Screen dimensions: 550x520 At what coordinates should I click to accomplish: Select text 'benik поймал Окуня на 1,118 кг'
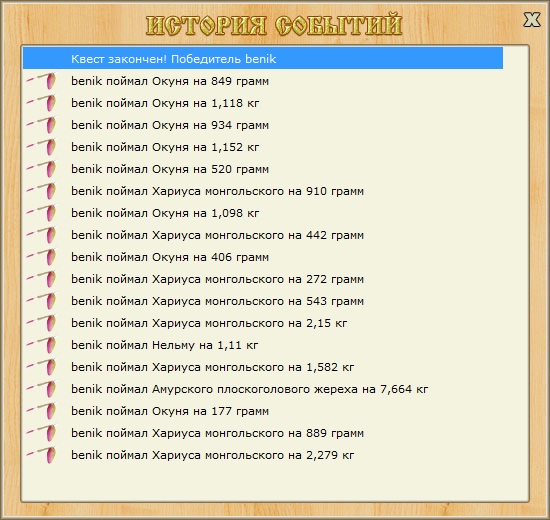click(x=165, y=104)
